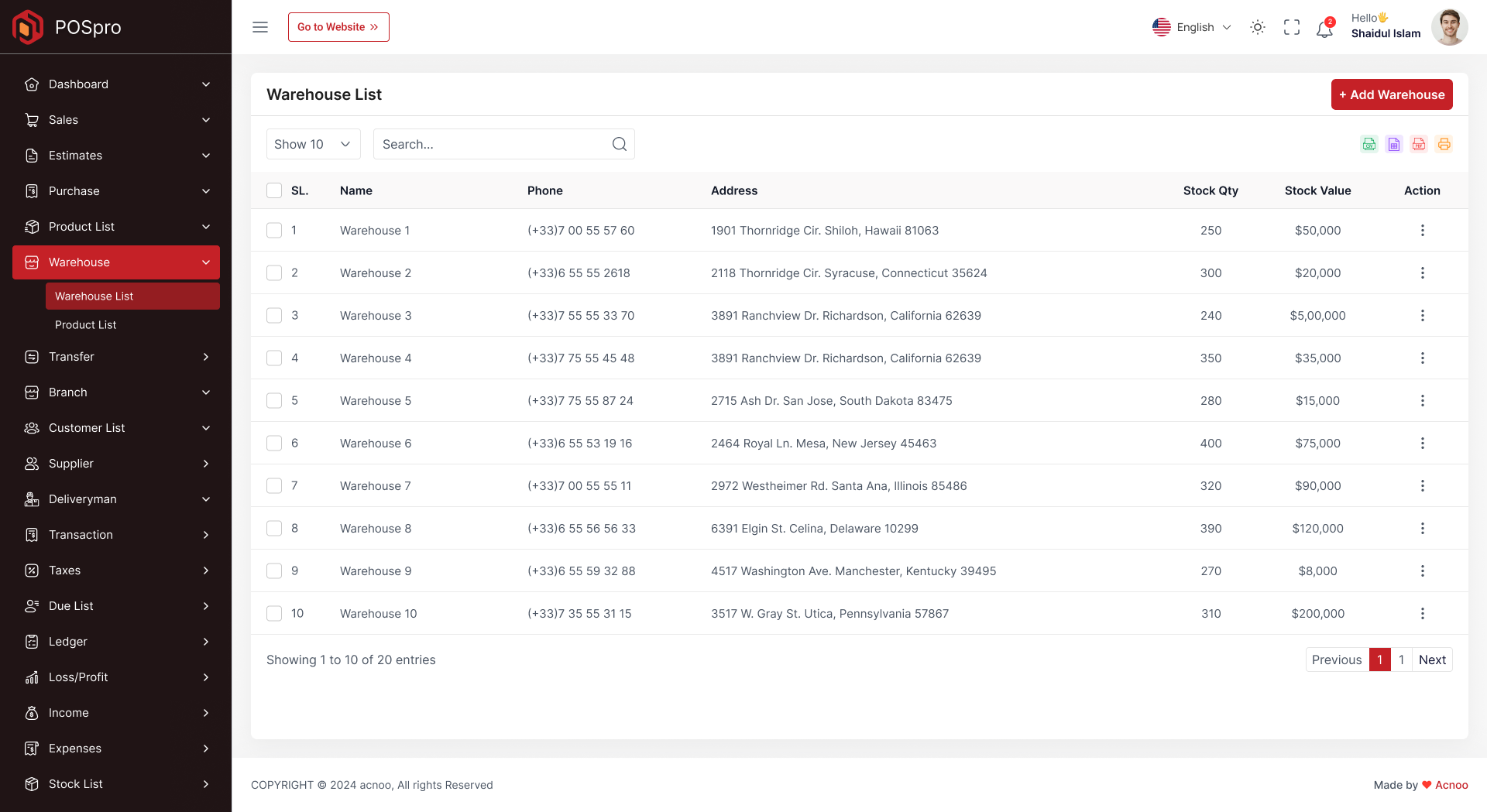Open the Warehouse List submenu item
The height and width of the screenshot is (812, 1487).
[132, 296]
